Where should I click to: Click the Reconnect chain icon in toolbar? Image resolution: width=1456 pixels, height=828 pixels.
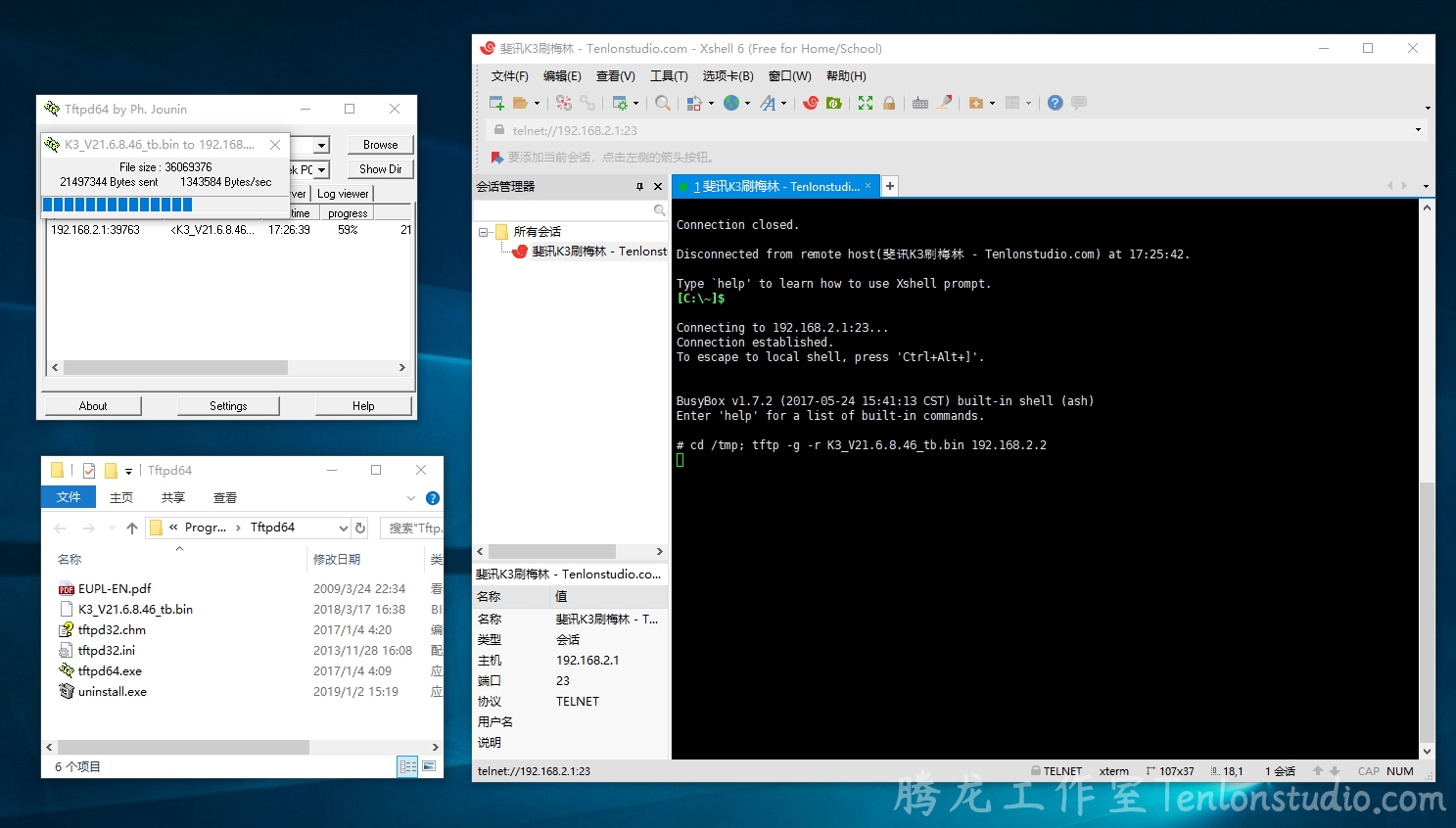[587, 103]
